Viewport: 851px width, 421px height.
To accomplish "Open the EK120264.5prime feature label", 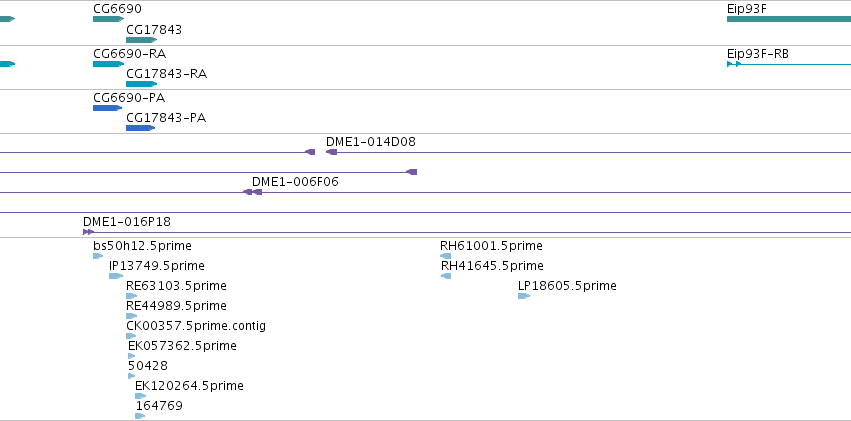I will coord(189,386).
